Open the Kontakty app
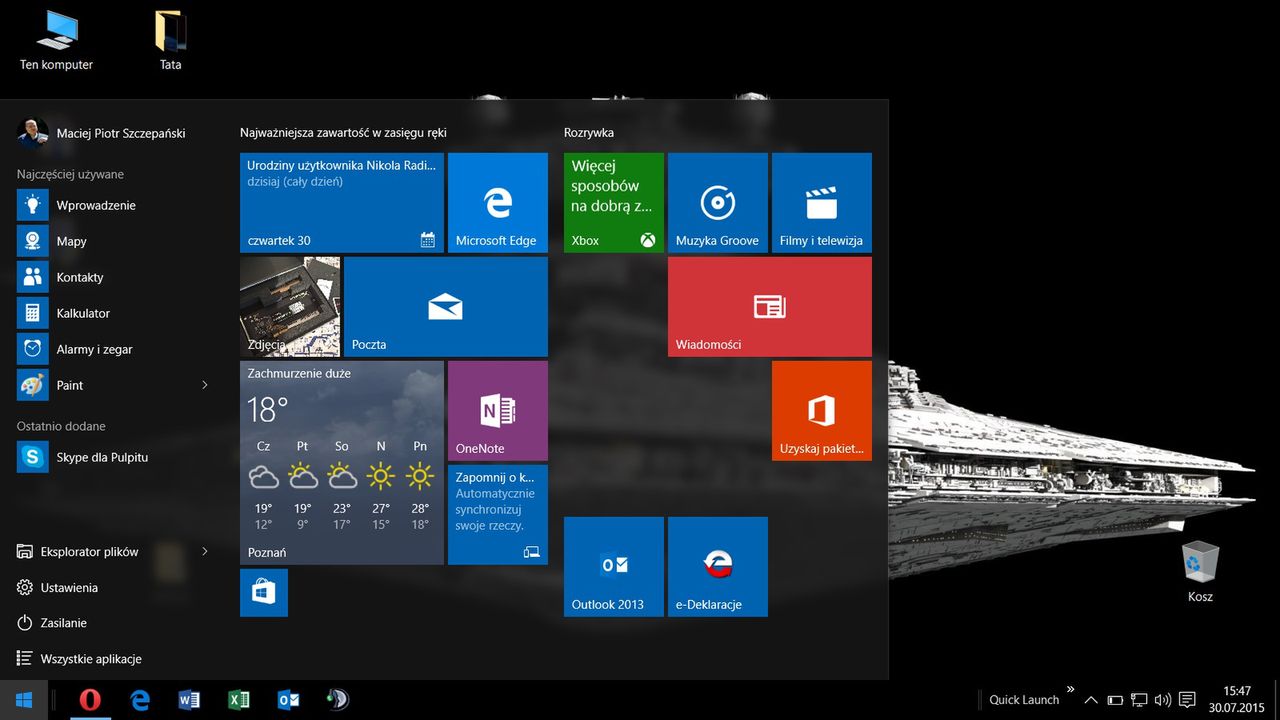The image size is (1280, 720). 112,277
